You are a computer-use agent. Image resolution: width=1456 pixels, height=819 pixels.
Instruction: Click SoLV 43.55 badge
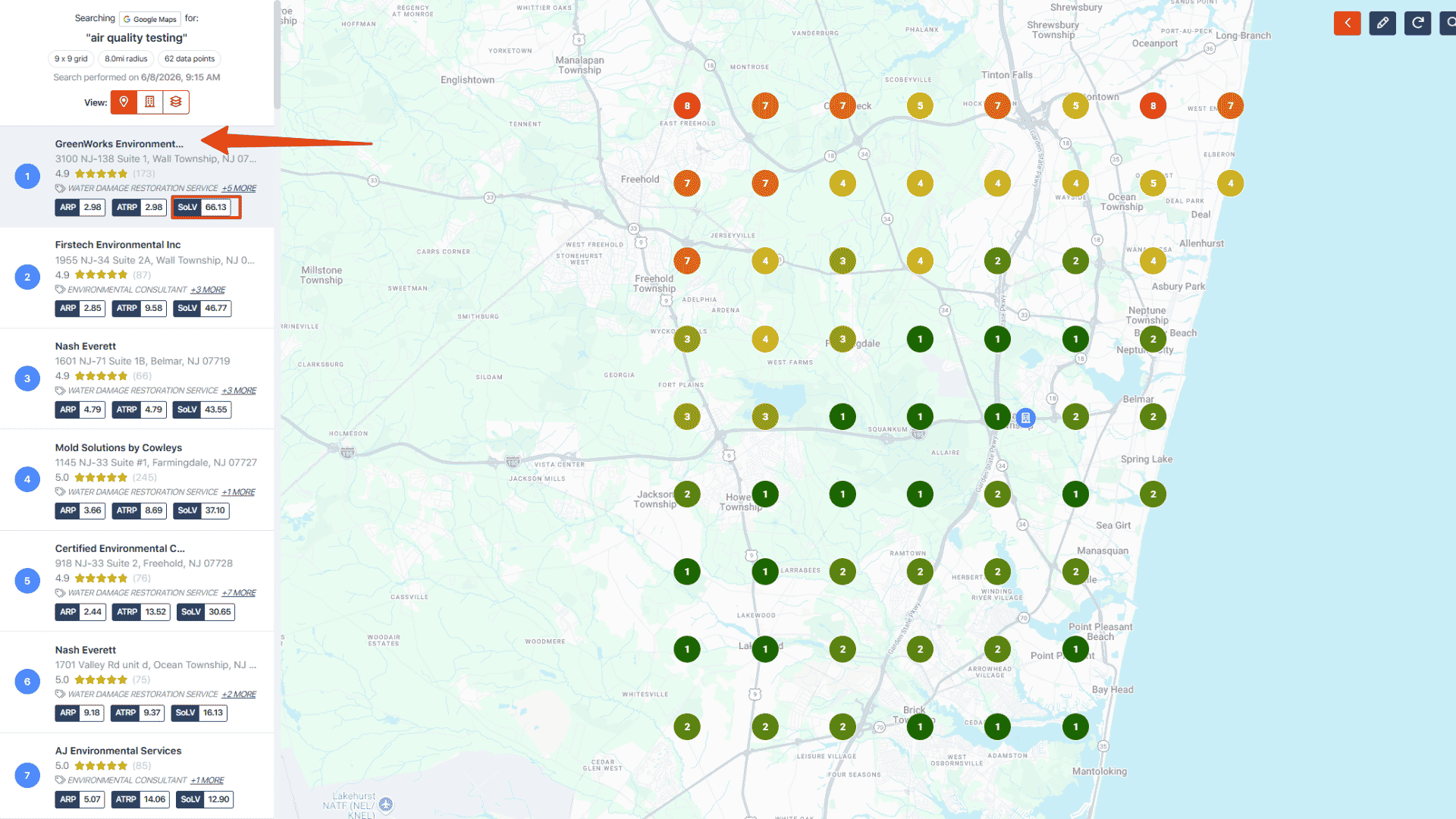(202, 409)
